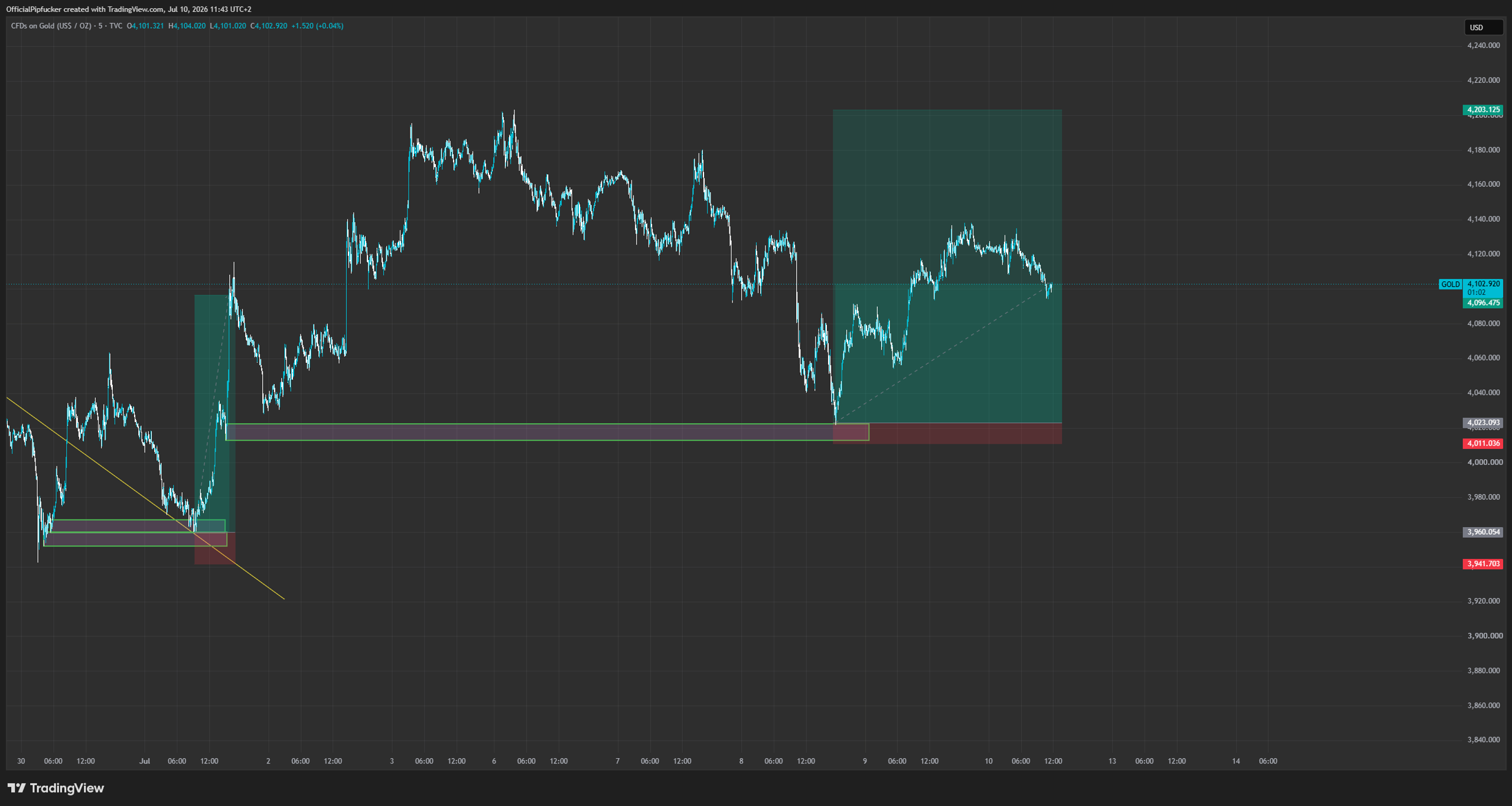1512x806 pixels.
Task: Click the 3,941.703 stop-loss price label
Action: (1483, 564)
